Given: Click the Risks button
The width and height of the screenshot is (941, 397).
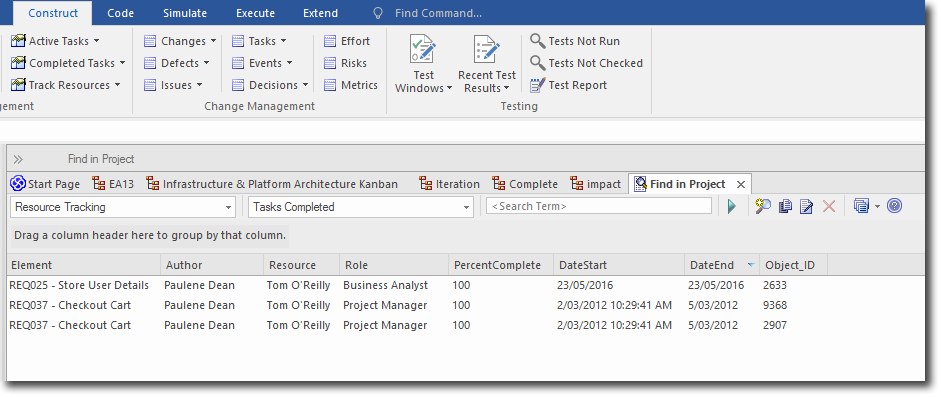Looking at the screenshot, I should (345, 63).
